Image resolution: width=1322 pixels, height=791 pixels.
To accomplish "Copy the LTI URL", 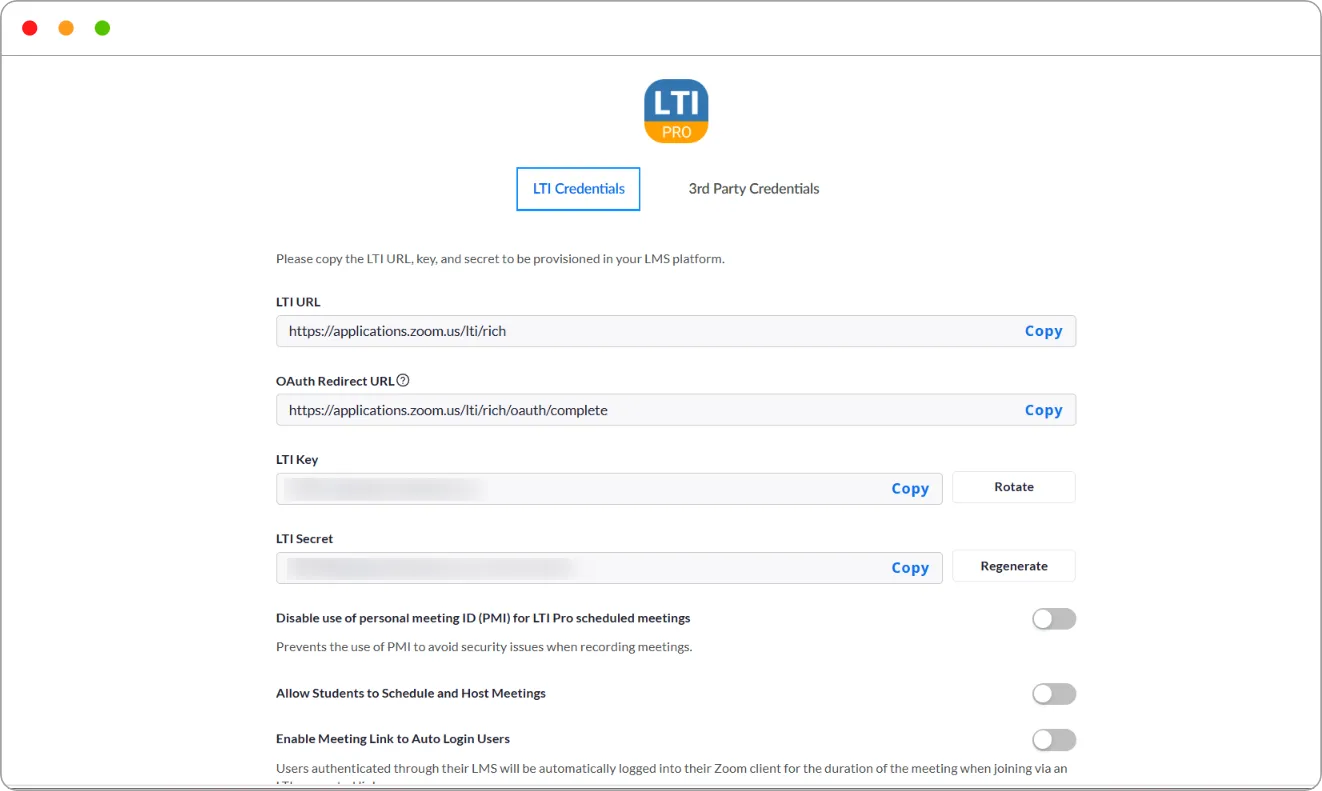I will point(1043,331).
